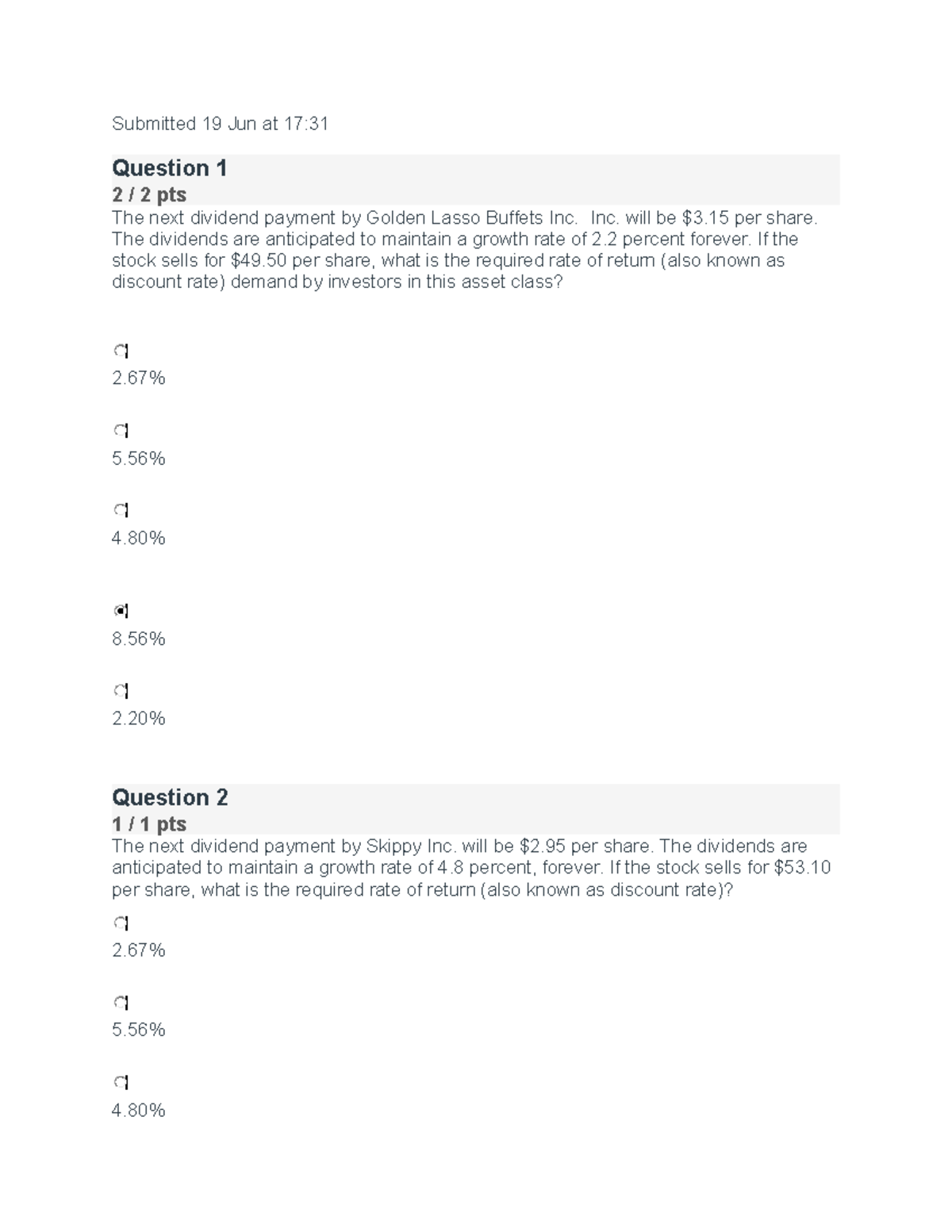Select the 2.20% radio button in Question 1
This screenshot has width=952, height=1232.
121,691
